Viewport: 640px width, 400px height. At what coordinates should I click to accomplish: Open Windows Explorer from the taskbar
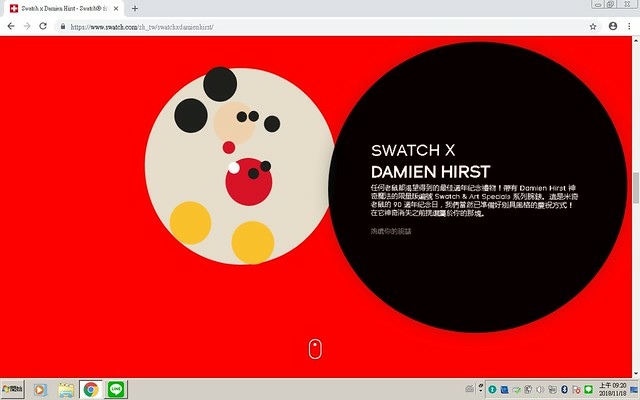point(66,390)
